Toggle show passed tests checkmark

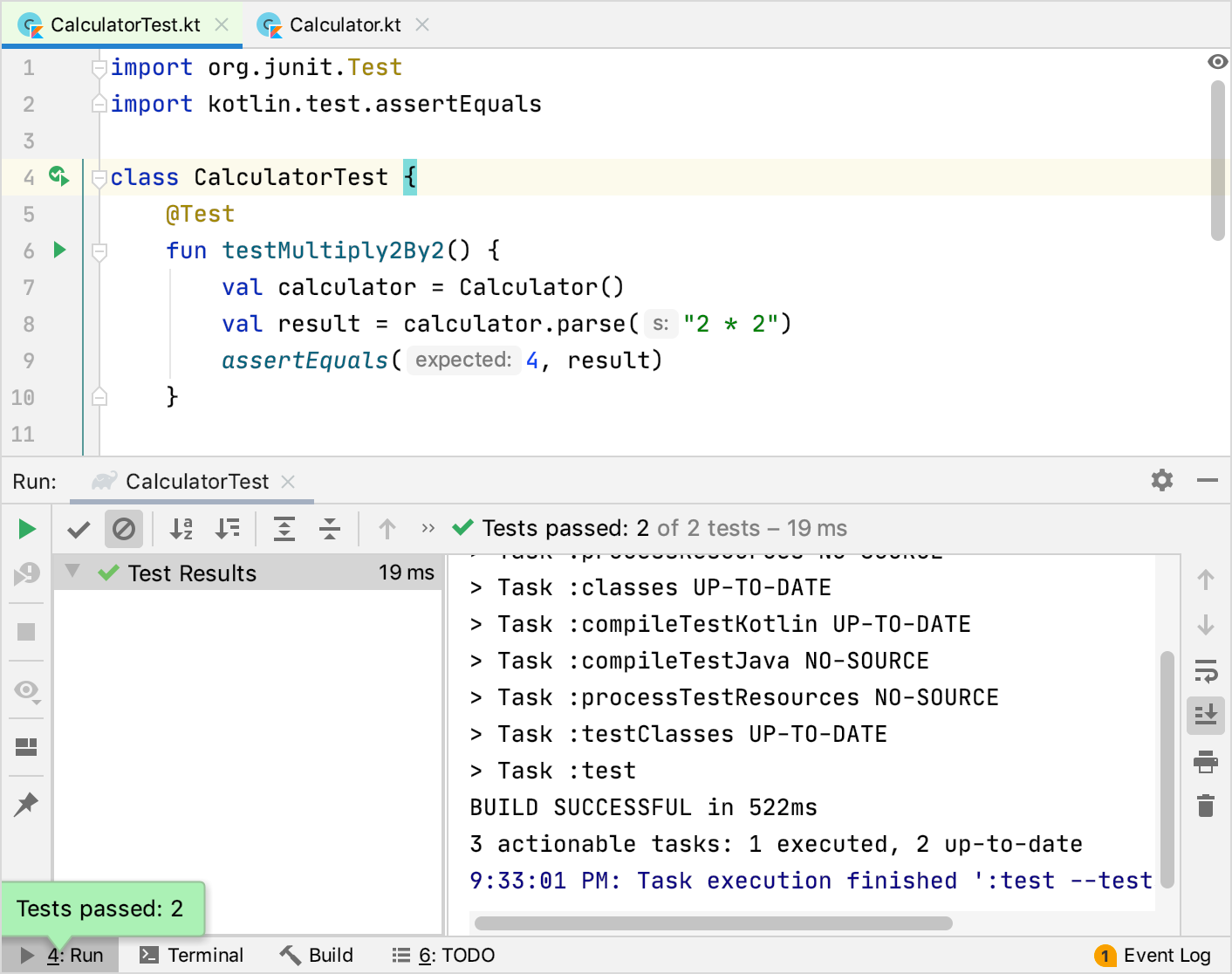pyautogui.click(x=79, y=529)
